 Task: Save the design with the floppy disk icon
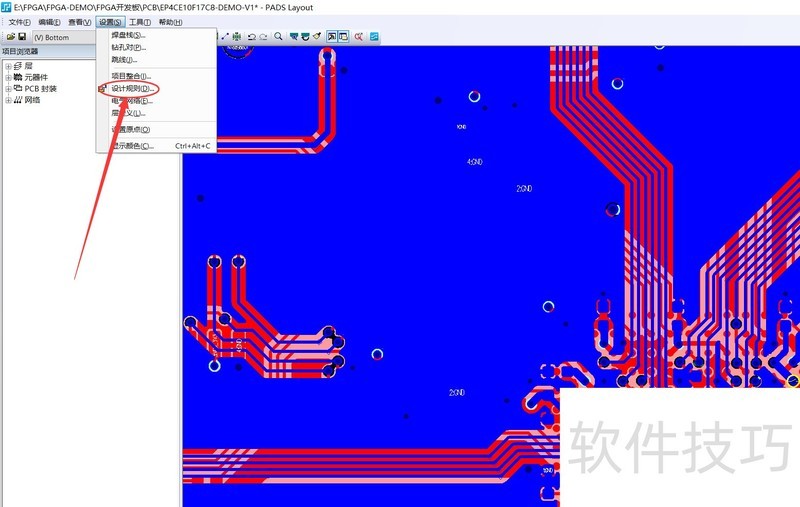coord(22,37)
